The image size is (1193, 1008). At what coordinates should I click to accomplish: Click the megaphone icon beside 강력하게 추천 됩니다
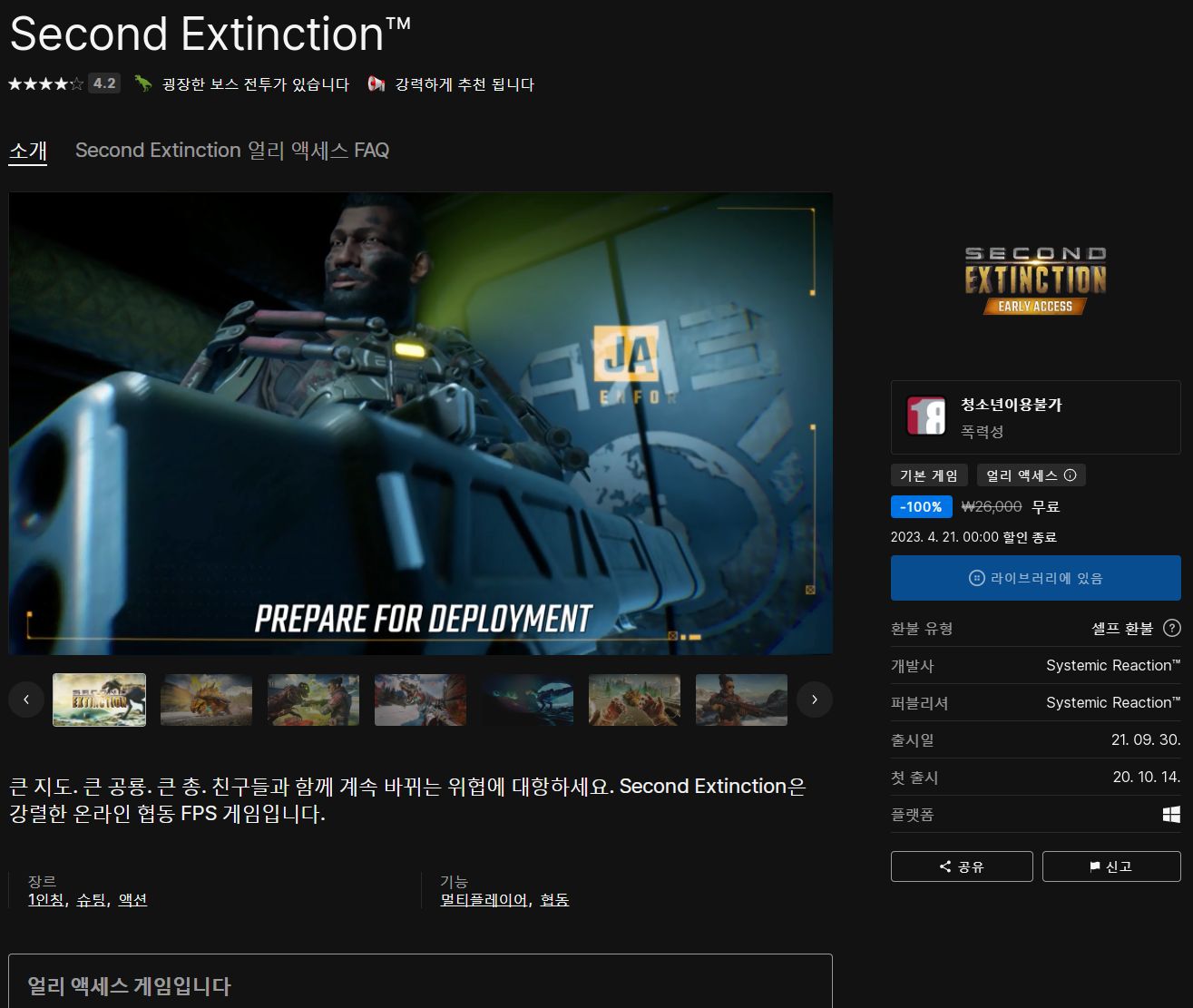click(x=376, y=83)
